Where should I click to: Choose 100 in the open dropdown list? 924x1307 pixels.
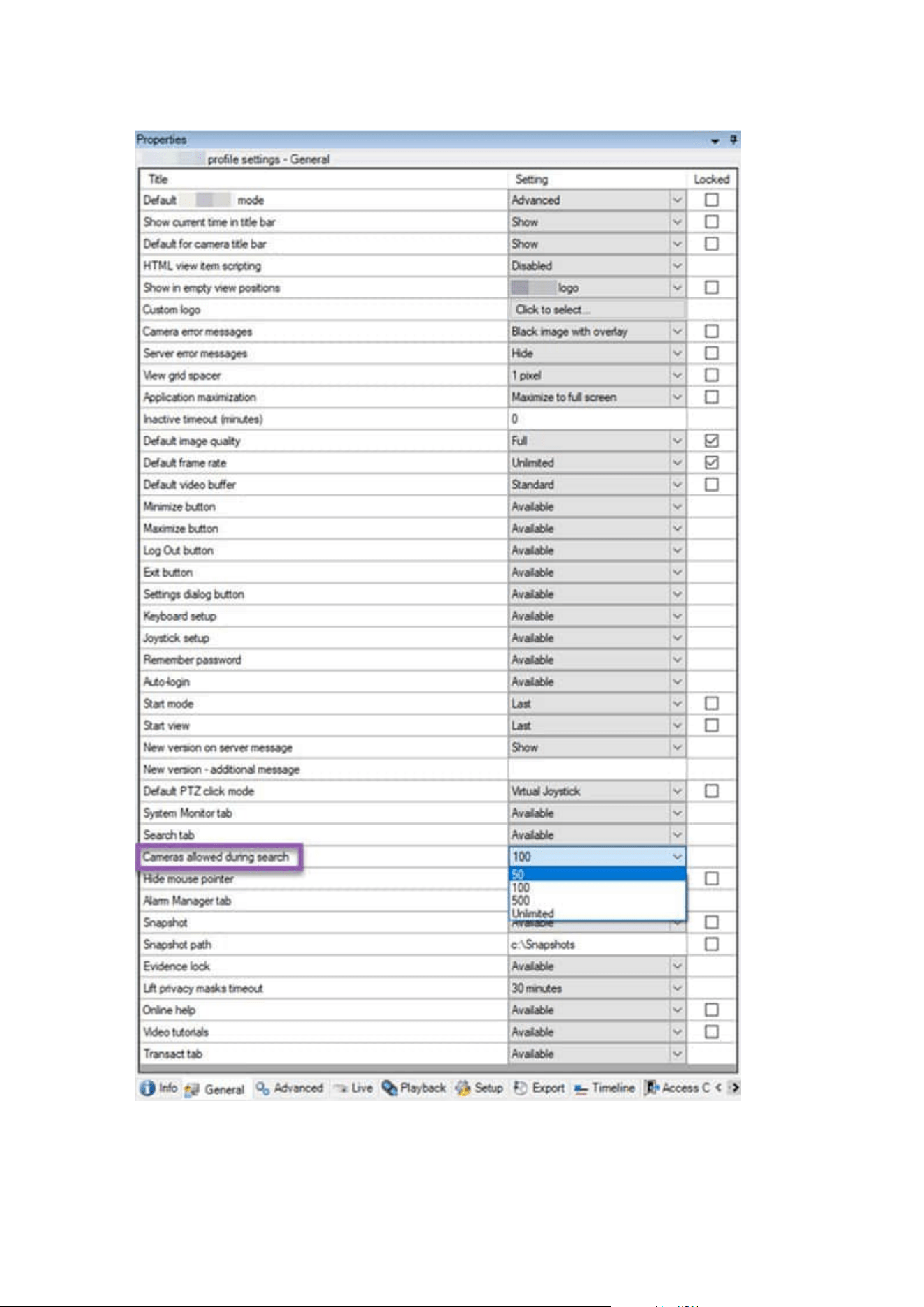pos(597,888)
